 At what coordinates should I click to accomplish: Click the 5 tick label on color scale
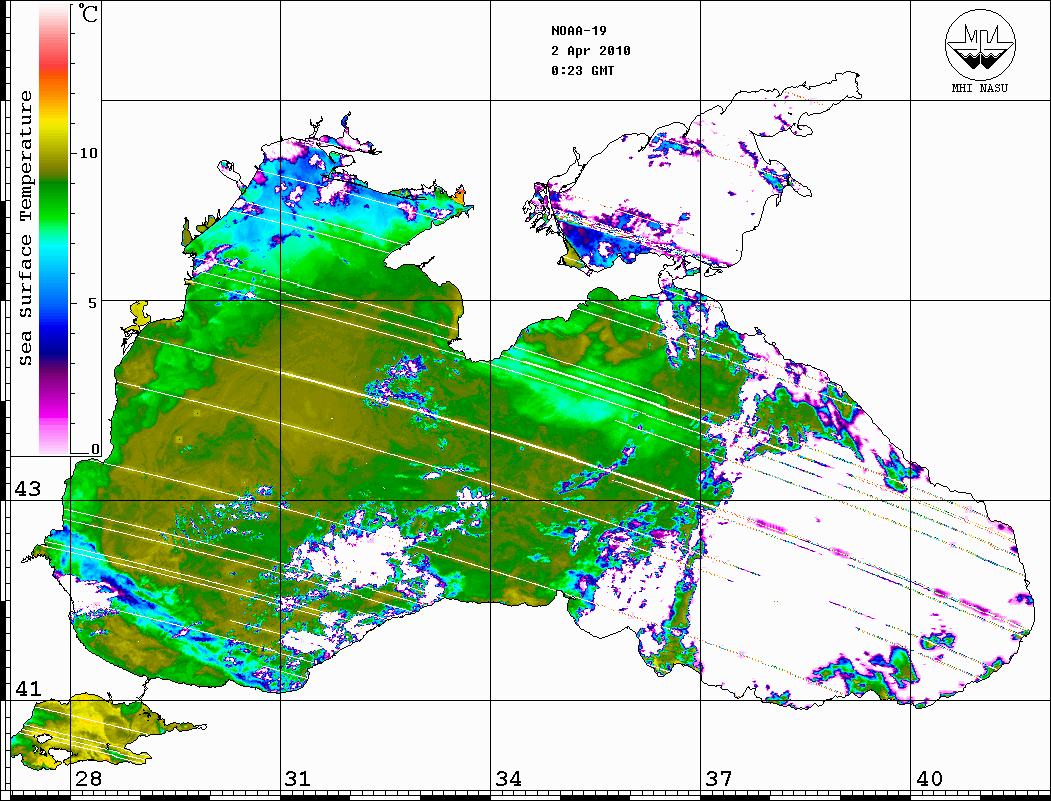93,303
